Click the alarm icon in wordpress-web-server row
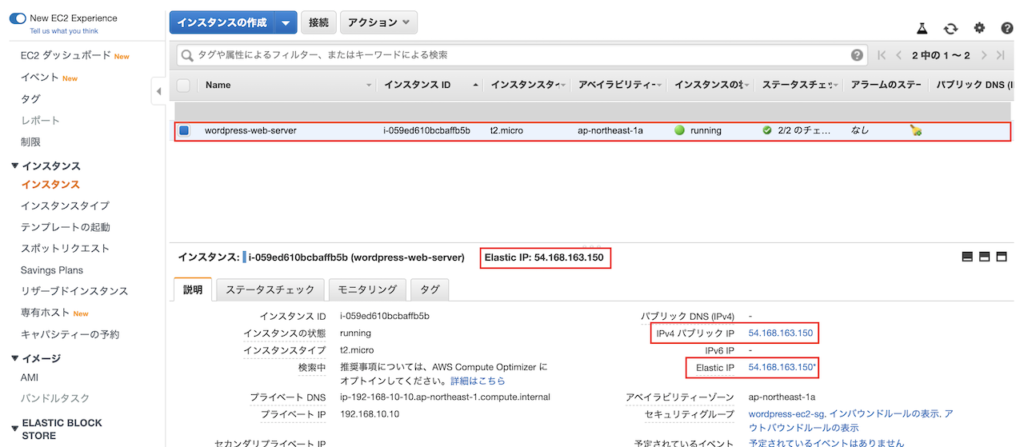 pyautogui.click(x=917, y=130)
